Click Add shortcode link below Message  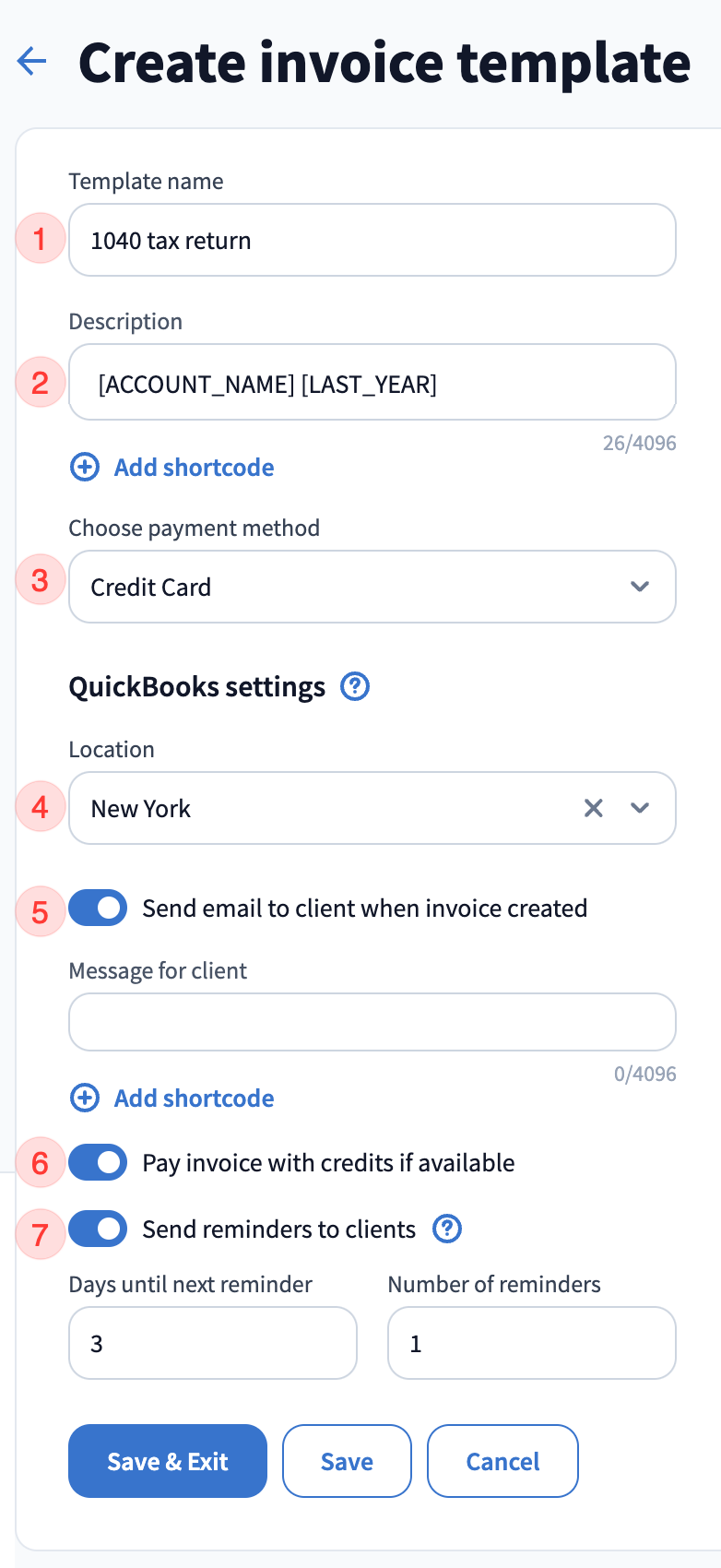[194, 1098]
